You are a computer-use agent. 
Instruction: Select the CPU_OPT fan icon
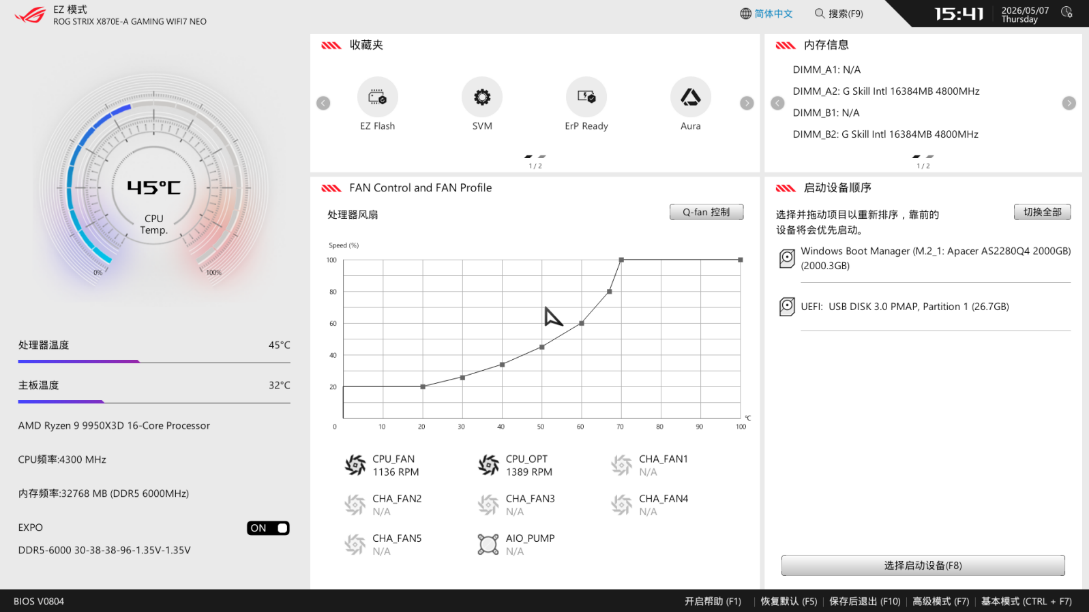pos(488,465)
